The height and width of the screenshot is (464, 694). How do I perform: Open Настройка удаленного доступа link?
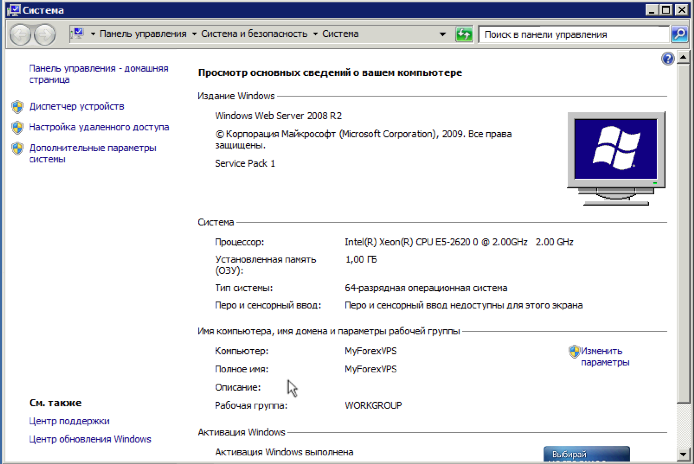(99, 127)
